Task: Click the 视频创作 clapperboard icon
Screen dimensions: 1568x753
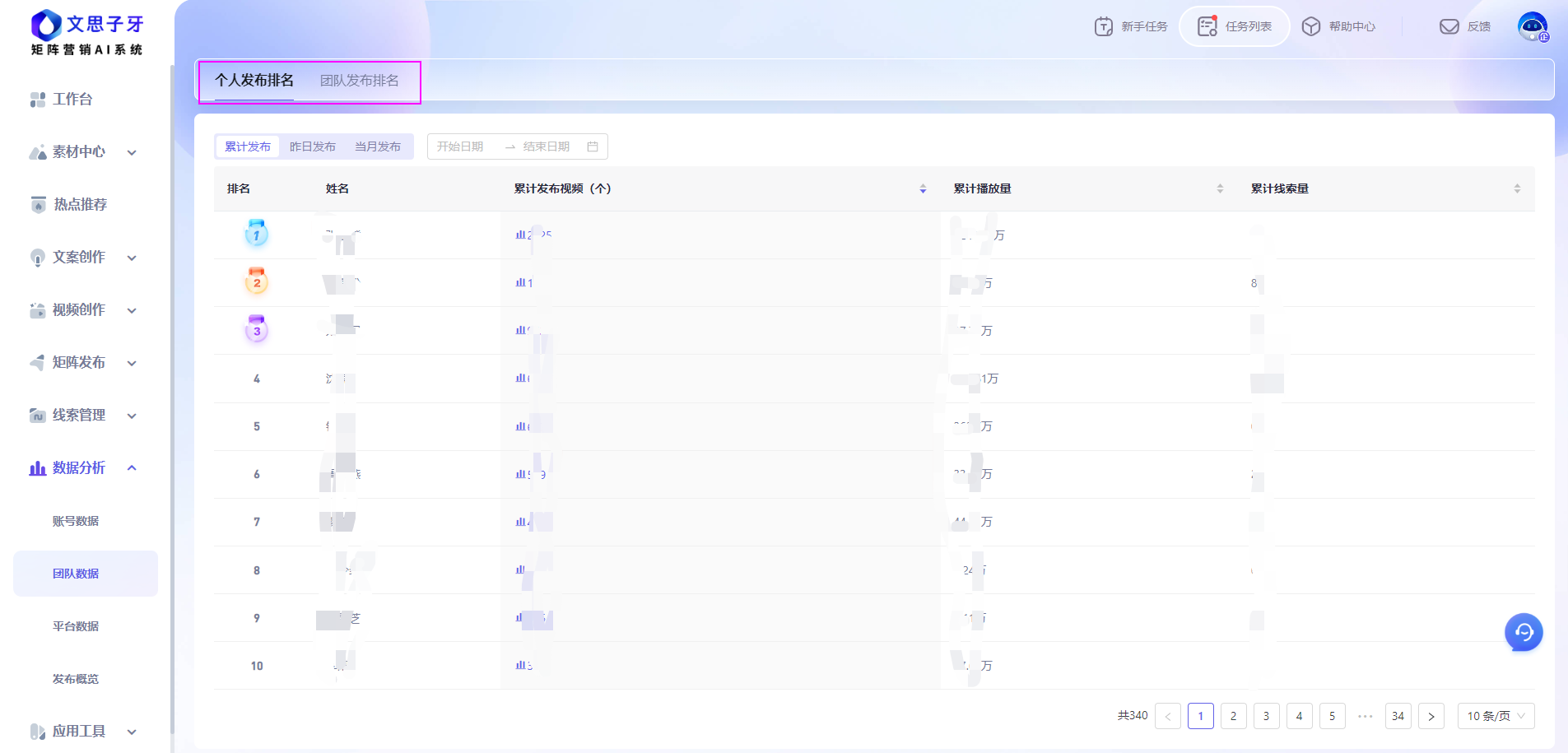Action: tap(38, 310)
